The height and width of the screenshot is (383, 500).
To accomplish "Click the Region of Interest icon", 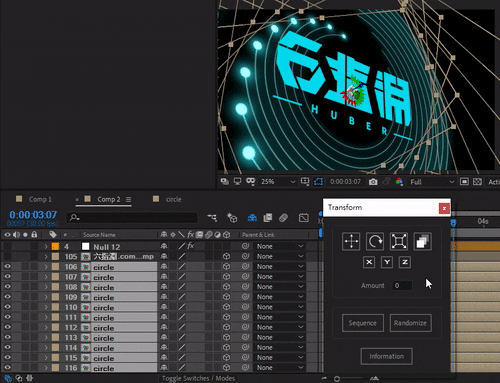I will (x=464, y=182).
